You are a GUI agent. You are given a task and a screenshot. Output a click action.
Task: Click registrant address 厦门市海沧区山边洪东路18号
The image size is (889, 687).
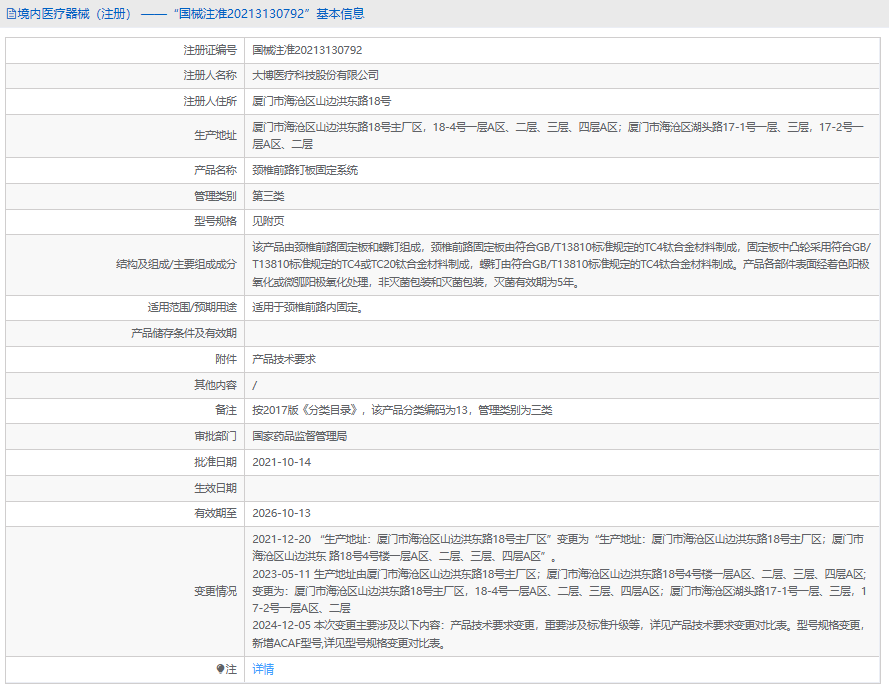(x=321, y=101)
